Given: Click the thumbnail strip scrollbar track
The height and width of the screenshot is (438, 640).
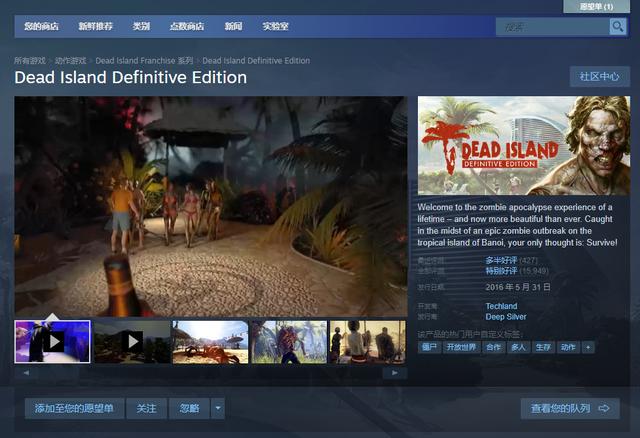Looking at the screenshot, I should click(x=210, y=373).
